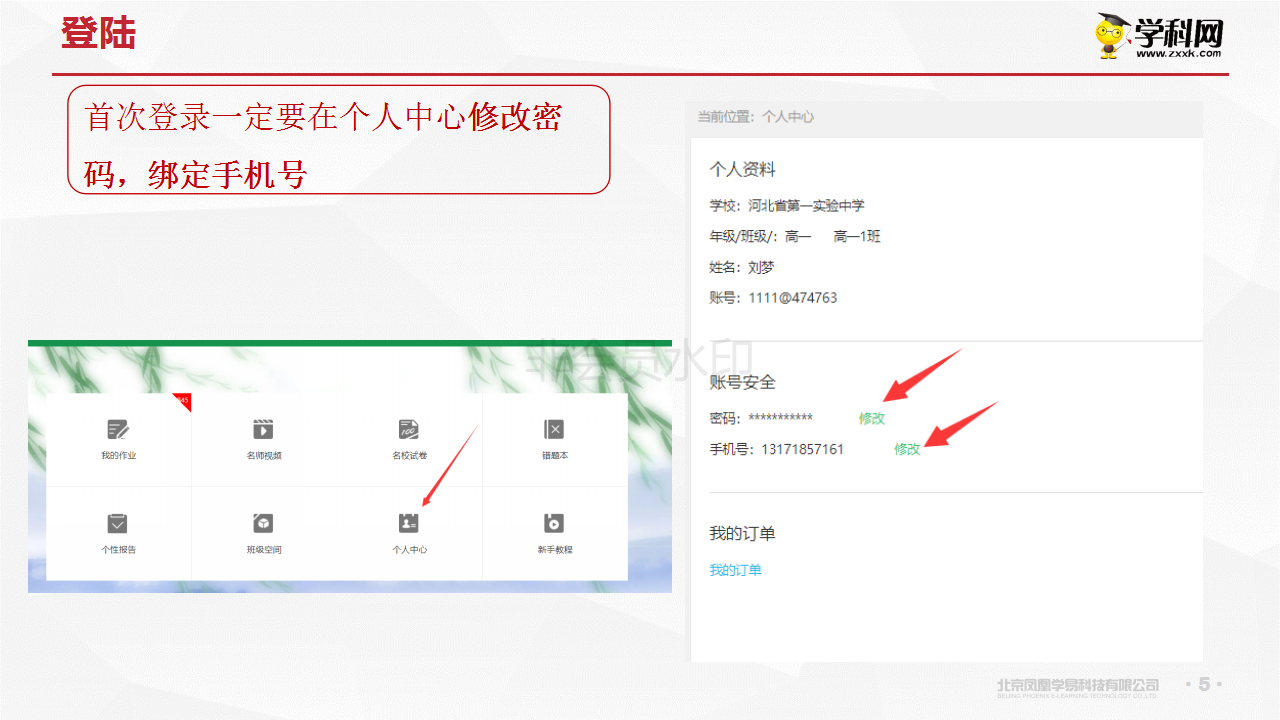Open 错题本 (Mistake Notebook) icon
This screenshot has width=1280, height=720.
[554, 439]
